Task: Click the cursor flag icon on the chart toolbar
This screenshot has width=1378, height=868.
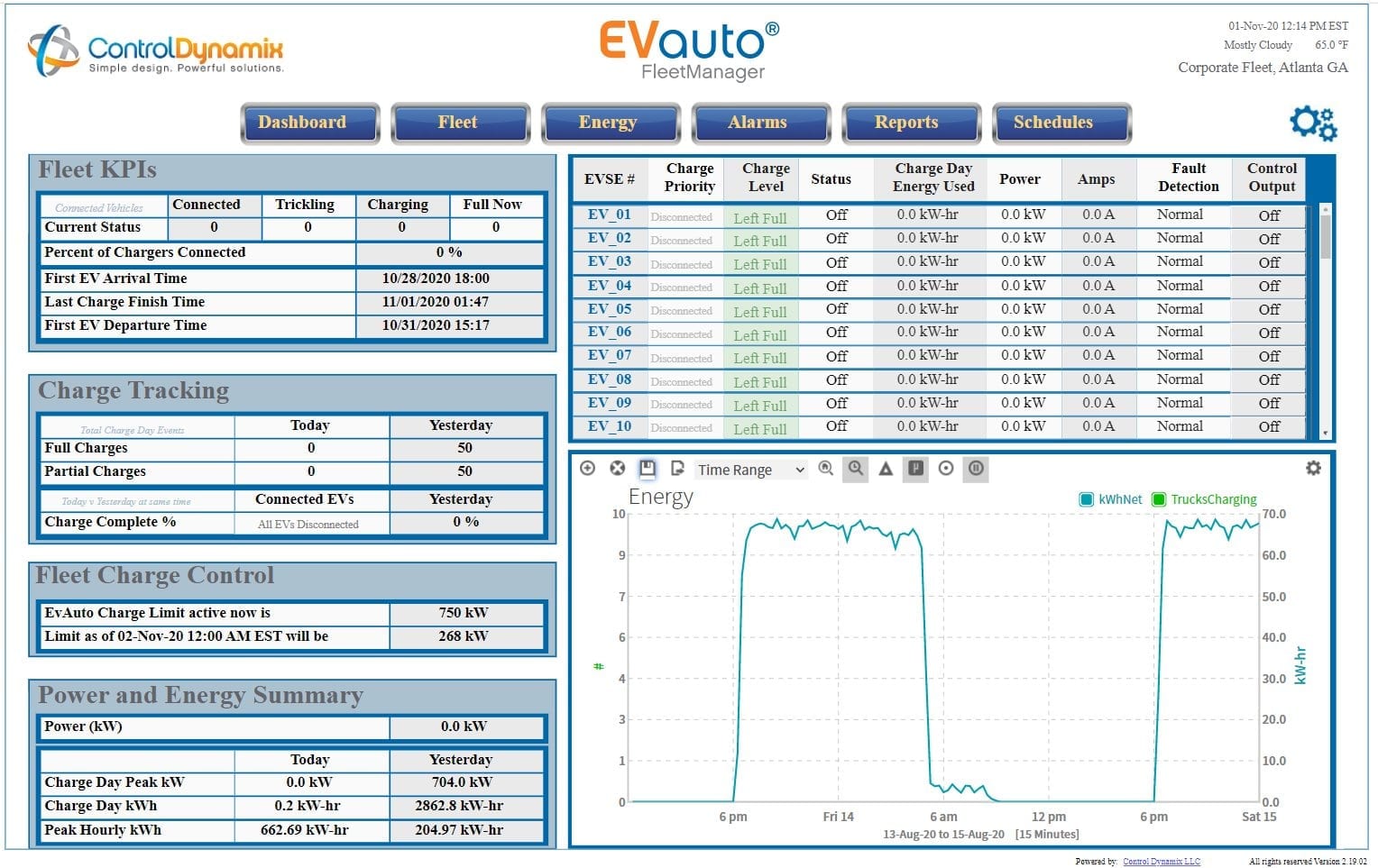Action: tap(915, 470)
